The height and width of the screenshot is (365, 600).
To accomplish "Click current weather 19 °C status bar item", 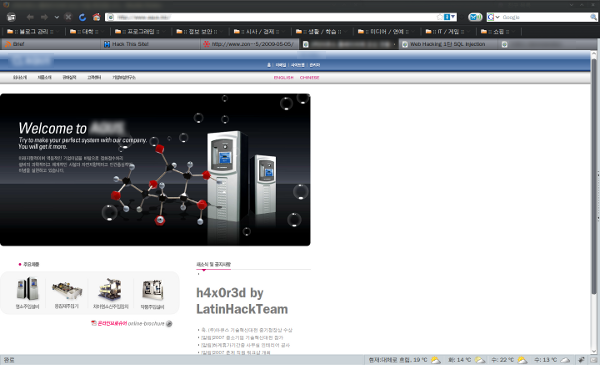I will tap(404, 360).
